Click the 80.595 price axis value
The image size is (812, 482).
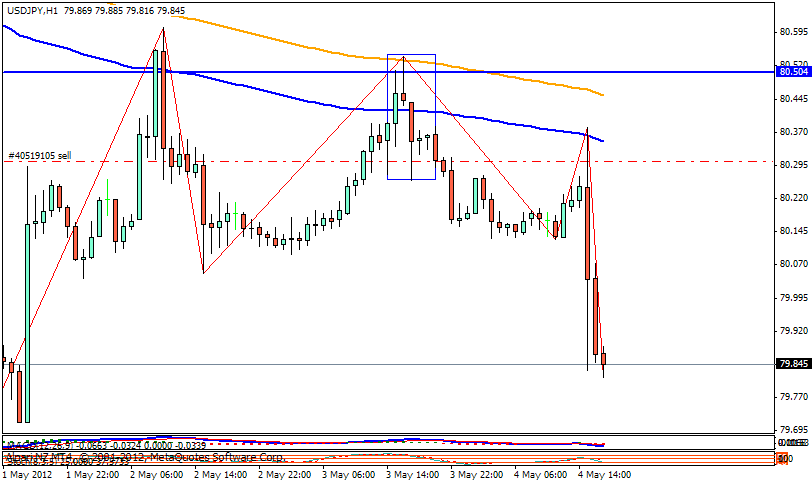coord(794,32)
